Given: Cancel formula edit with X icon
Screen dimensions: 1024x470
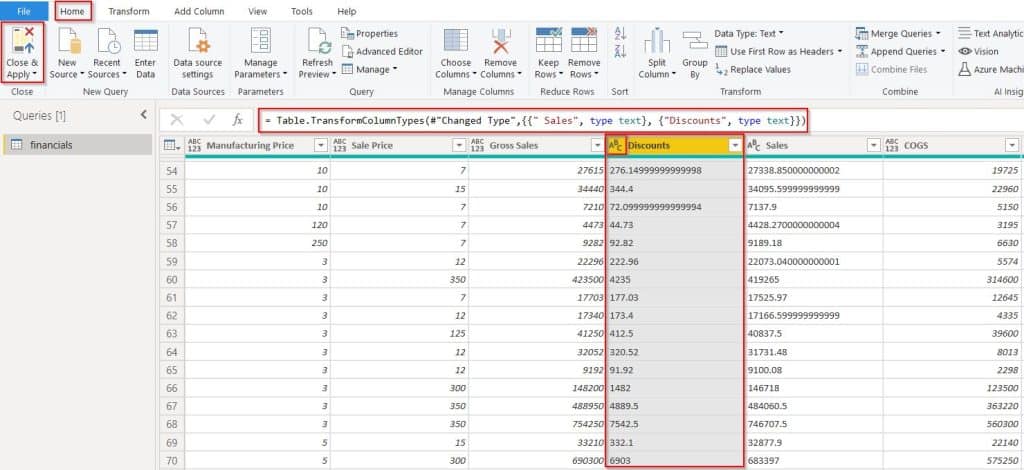Looking at the screenshot, I should click(x=176, y=119).
